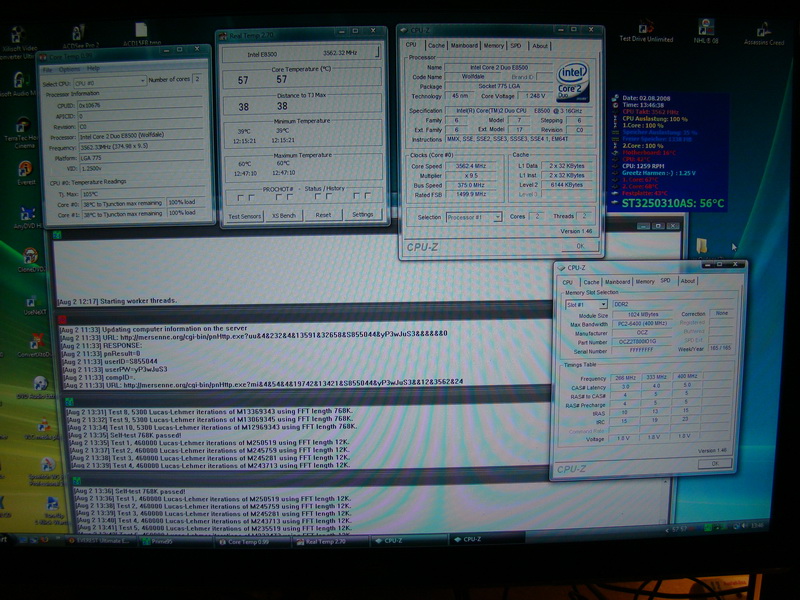Click the Core Speed value in CPU-Z
Viewport: 800px width, 600px height.
tap(472, 166)
